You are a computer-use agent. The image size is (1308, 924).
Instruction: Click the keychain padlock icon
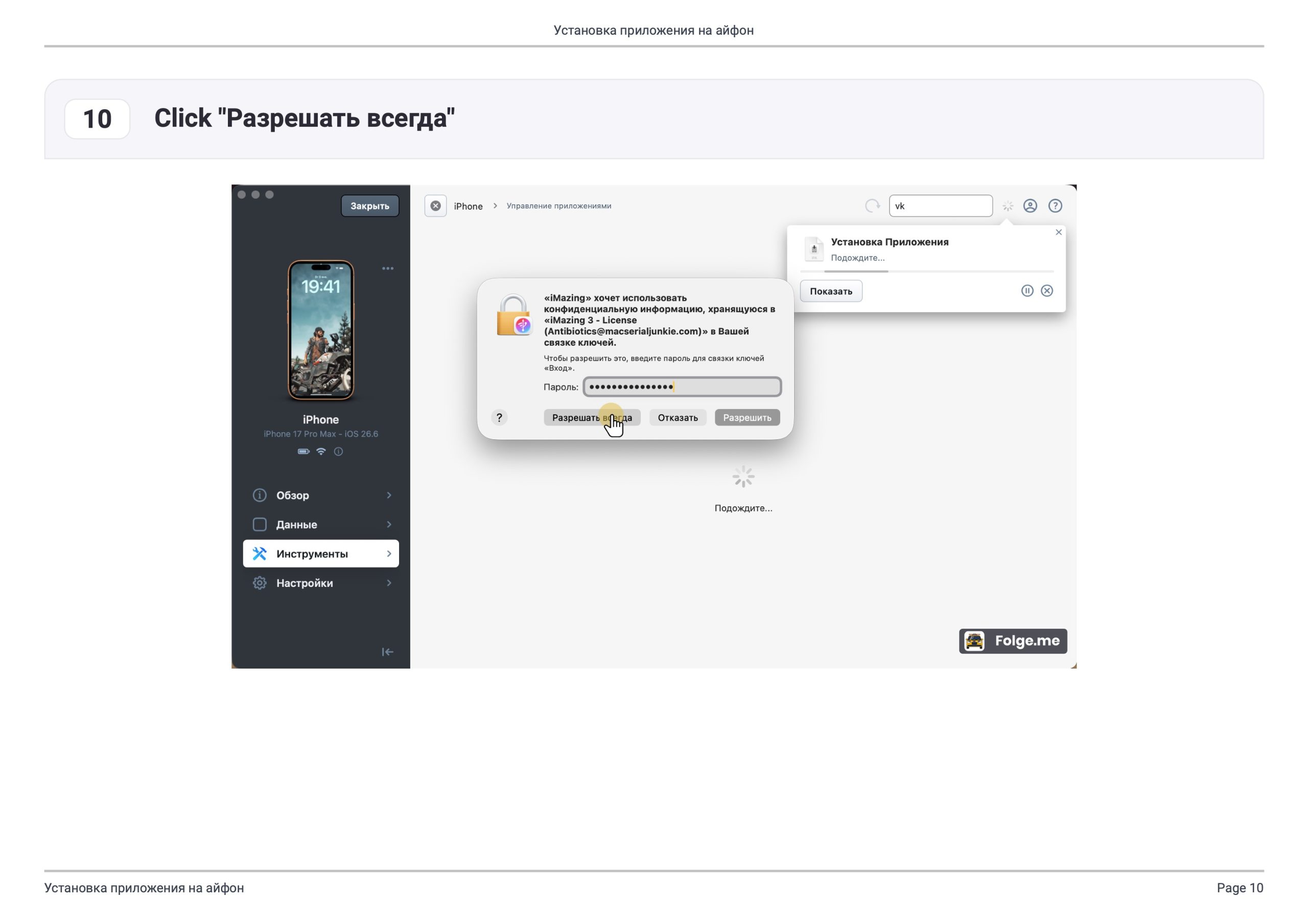click(513, 315)
